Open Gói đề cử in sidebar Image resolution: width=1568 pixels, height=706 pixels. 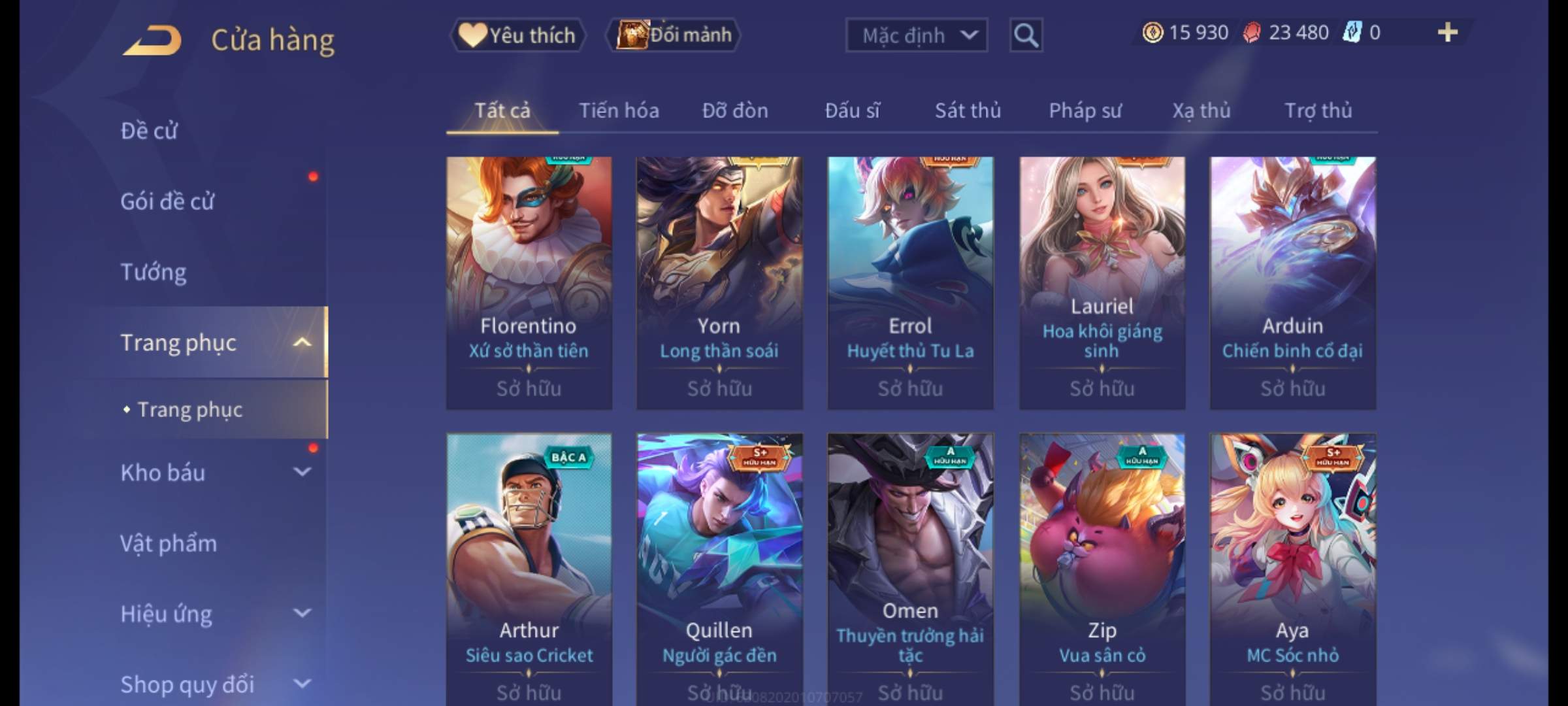pyautogui.click(x=167, y=201)
